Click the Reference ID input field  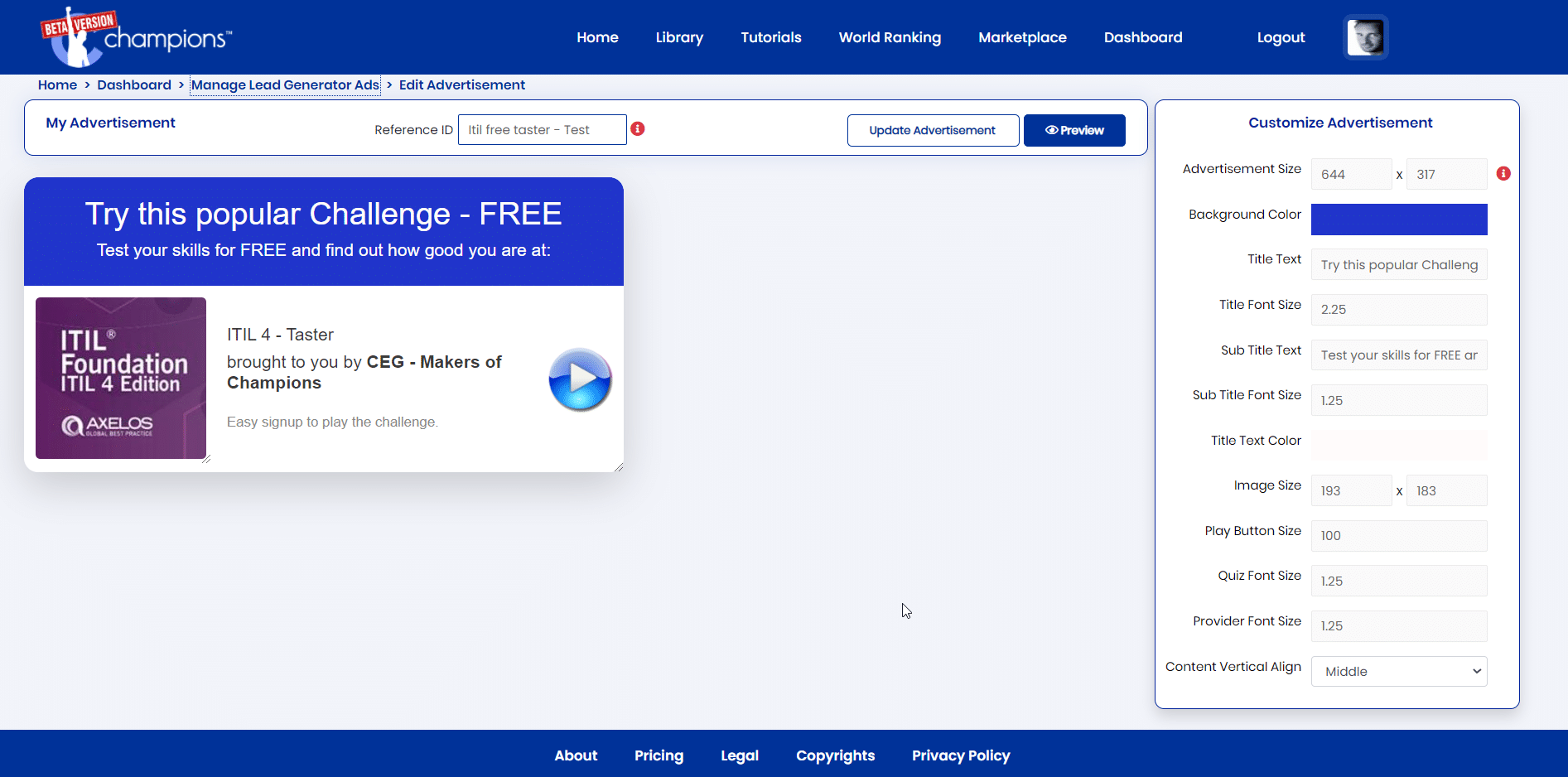543,129
